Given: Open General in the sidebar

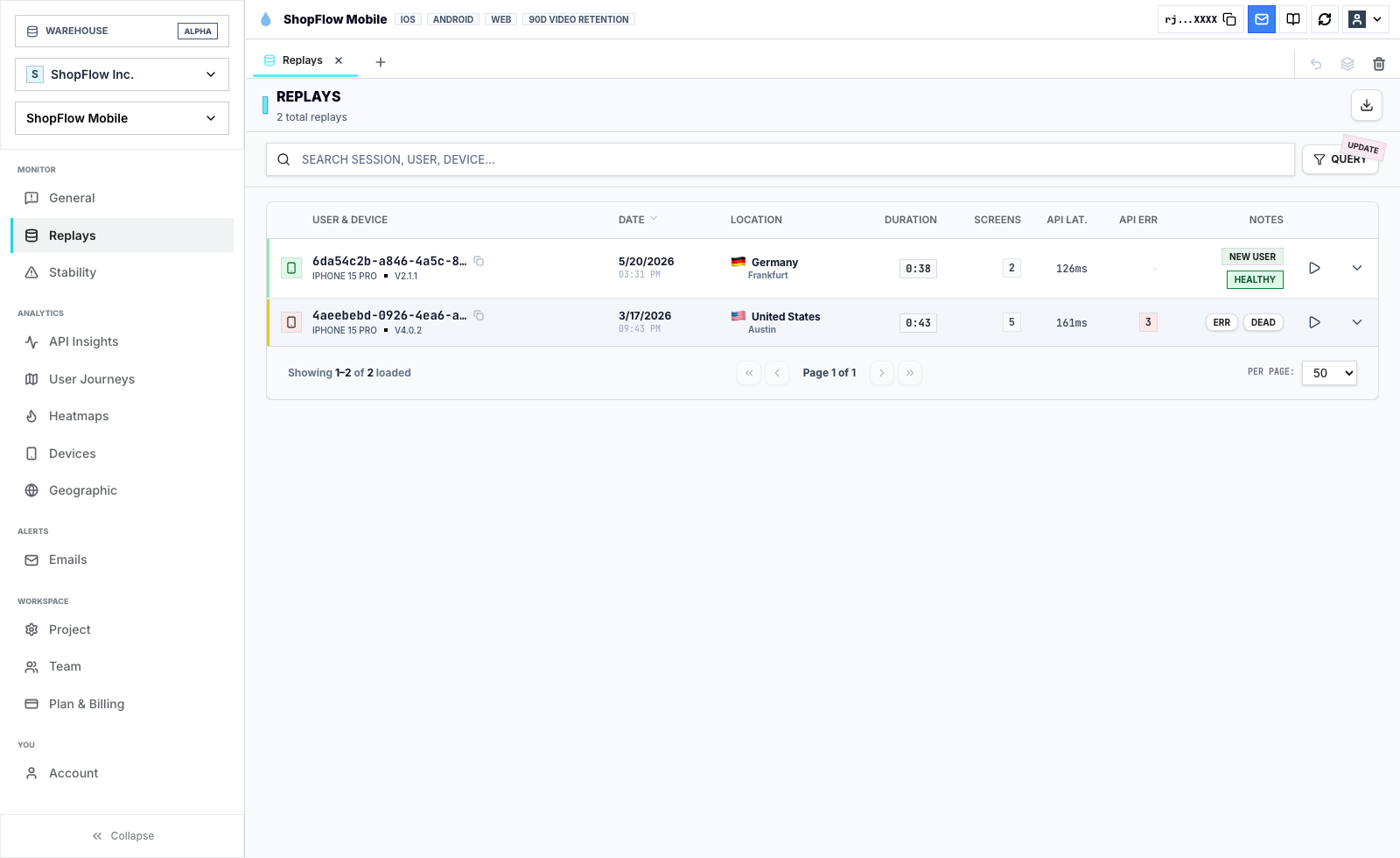Looking at the screenshot, I should pyautogui.click(x=122, y=198).
